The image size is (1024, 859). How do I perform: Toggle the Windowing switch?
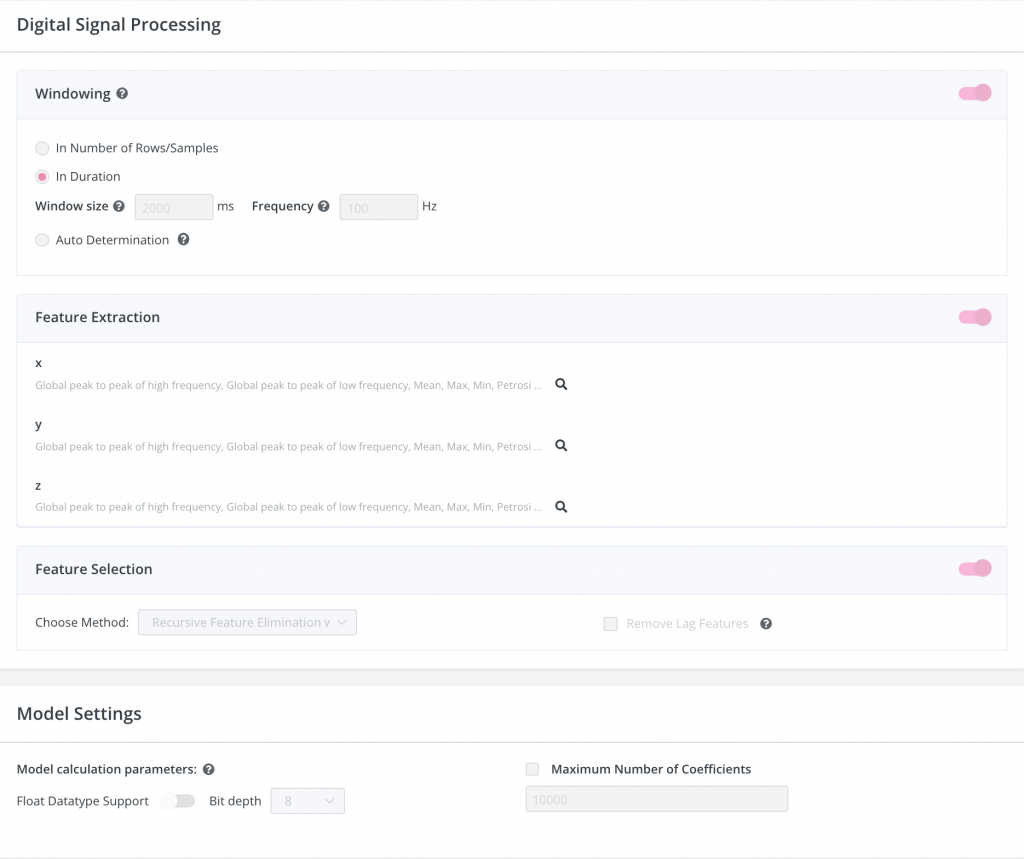point(975,93)
